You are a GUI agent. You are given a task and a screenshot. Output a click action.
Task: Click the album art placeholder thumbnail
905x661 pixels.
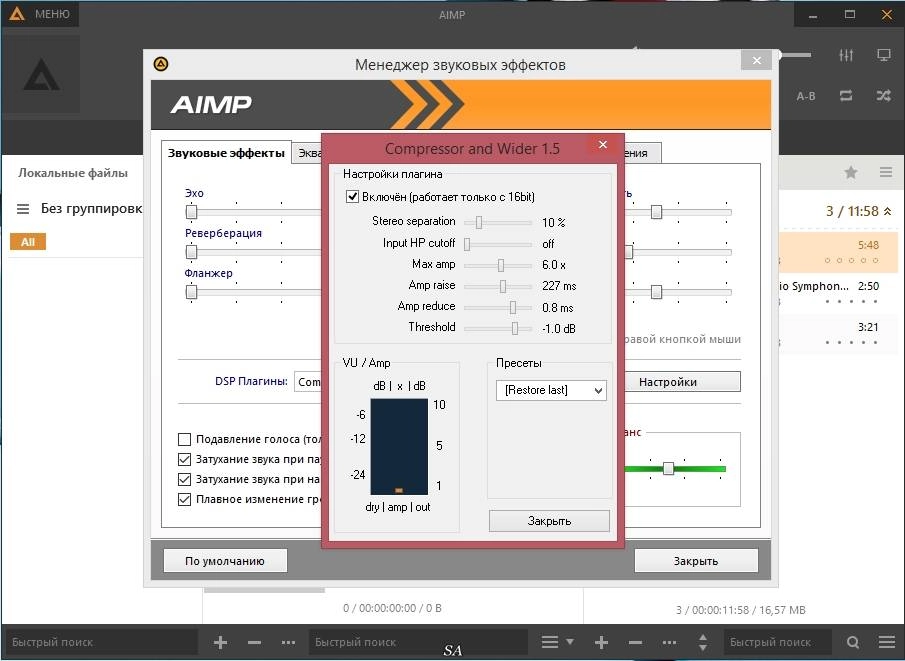coord(41,74)
